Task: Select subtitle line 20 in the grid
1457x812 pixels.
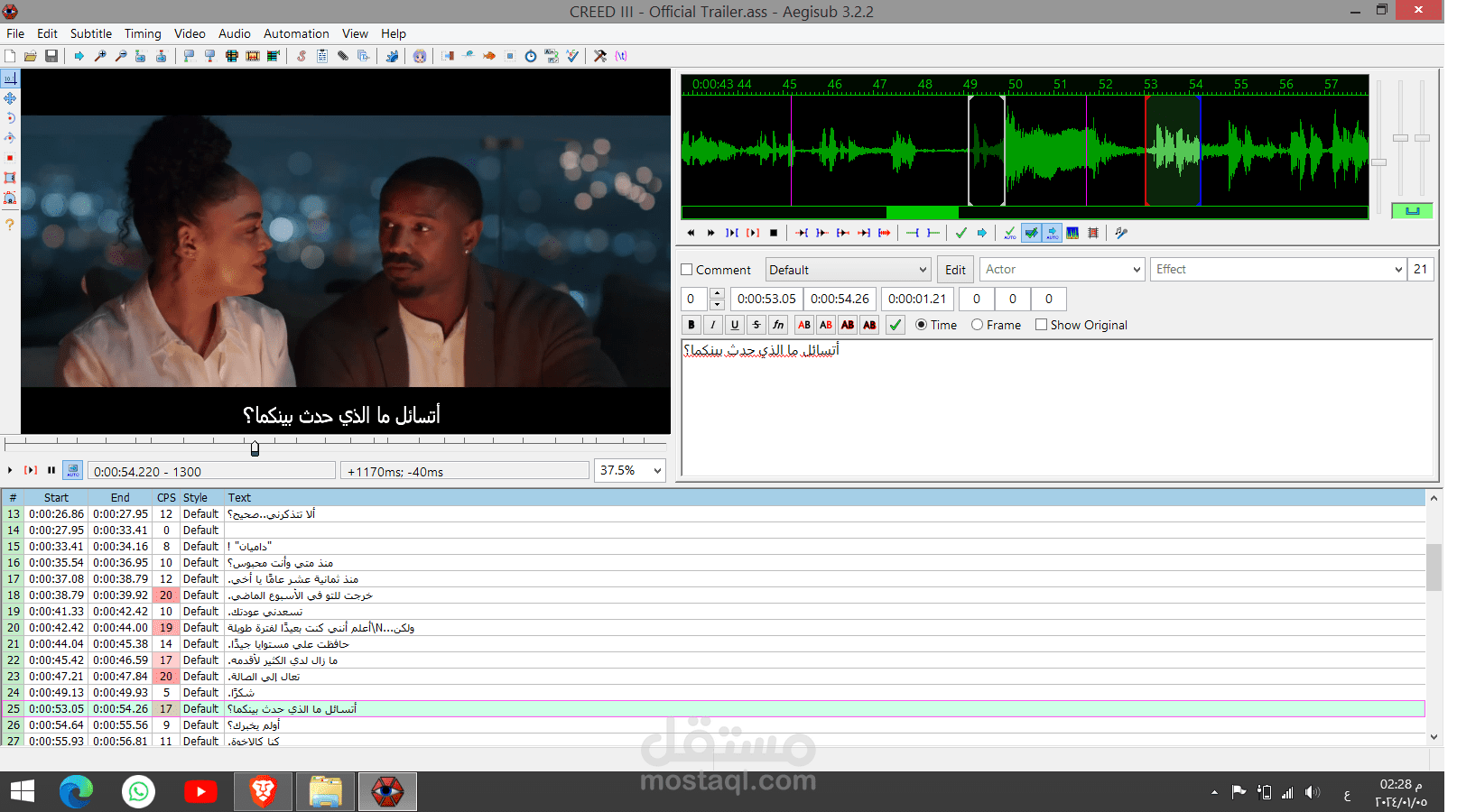Action: click(x=713, y=627)
